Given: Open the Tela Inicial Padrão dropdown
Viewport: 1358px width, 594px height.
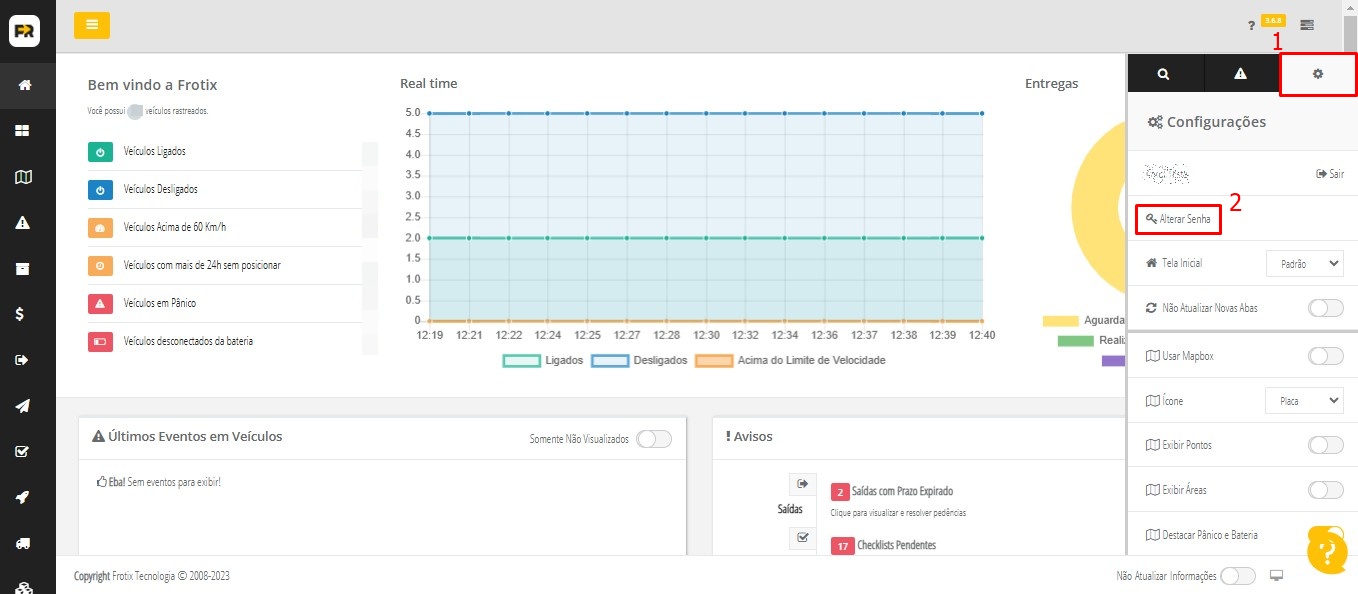Looking at the screenshot, I should point(1304,263).
